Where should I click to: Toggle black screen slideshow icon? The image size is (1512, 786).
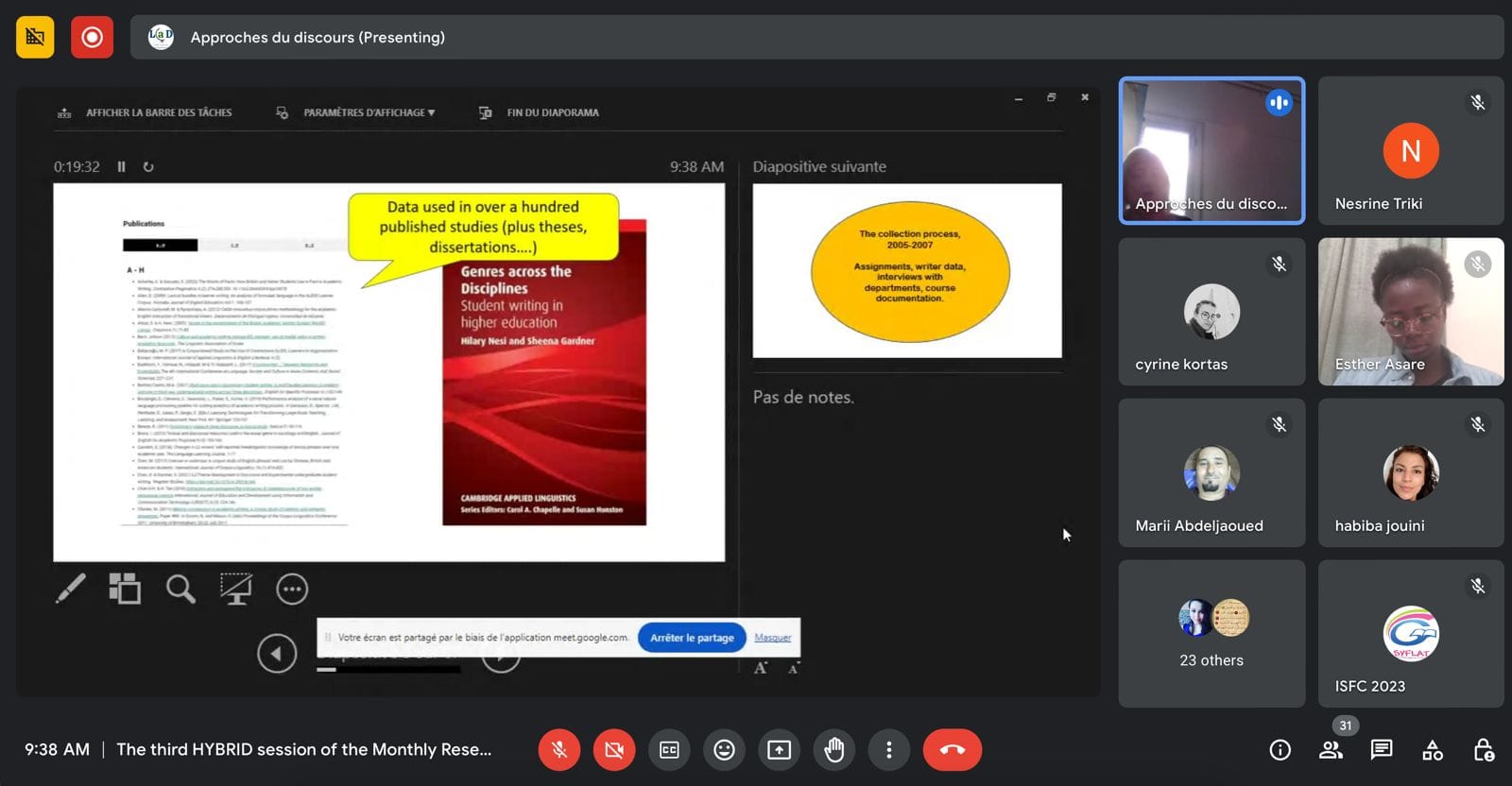(x=235, y=589)
